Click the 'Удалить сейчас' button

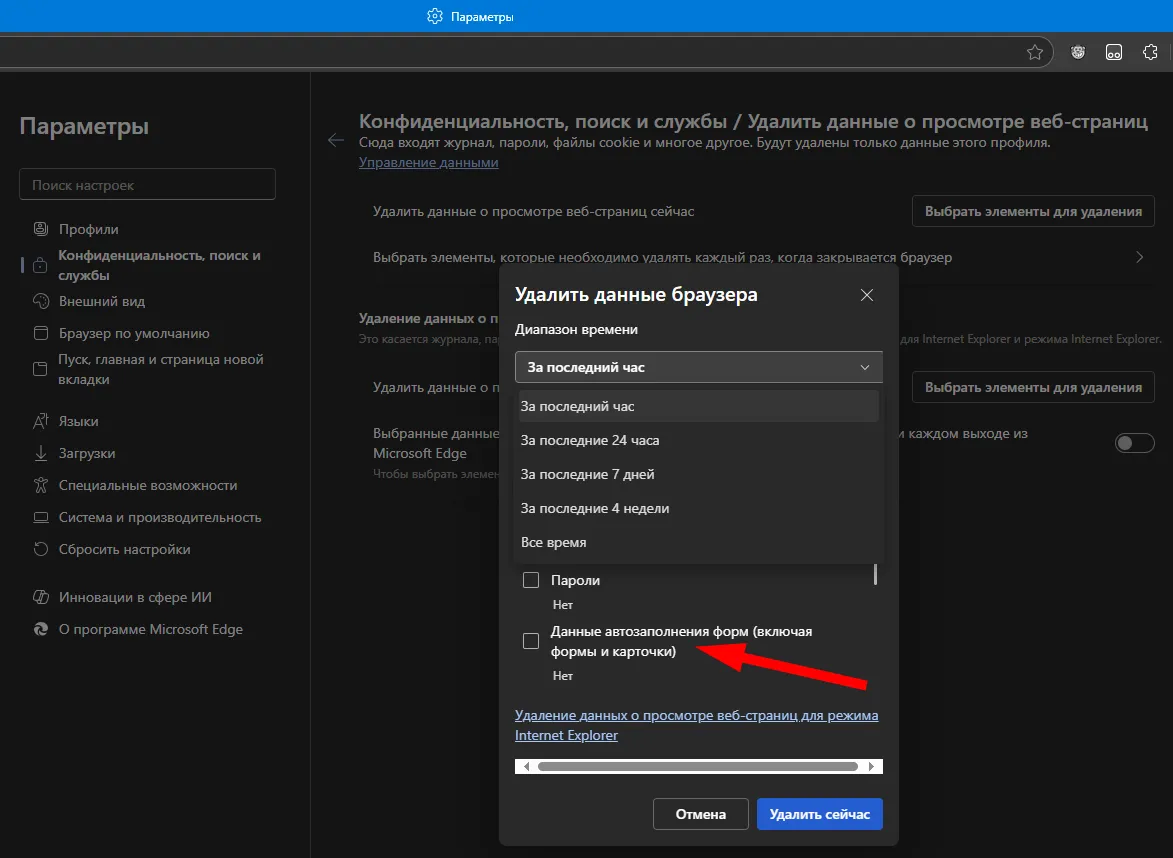[x=819, y=814]
